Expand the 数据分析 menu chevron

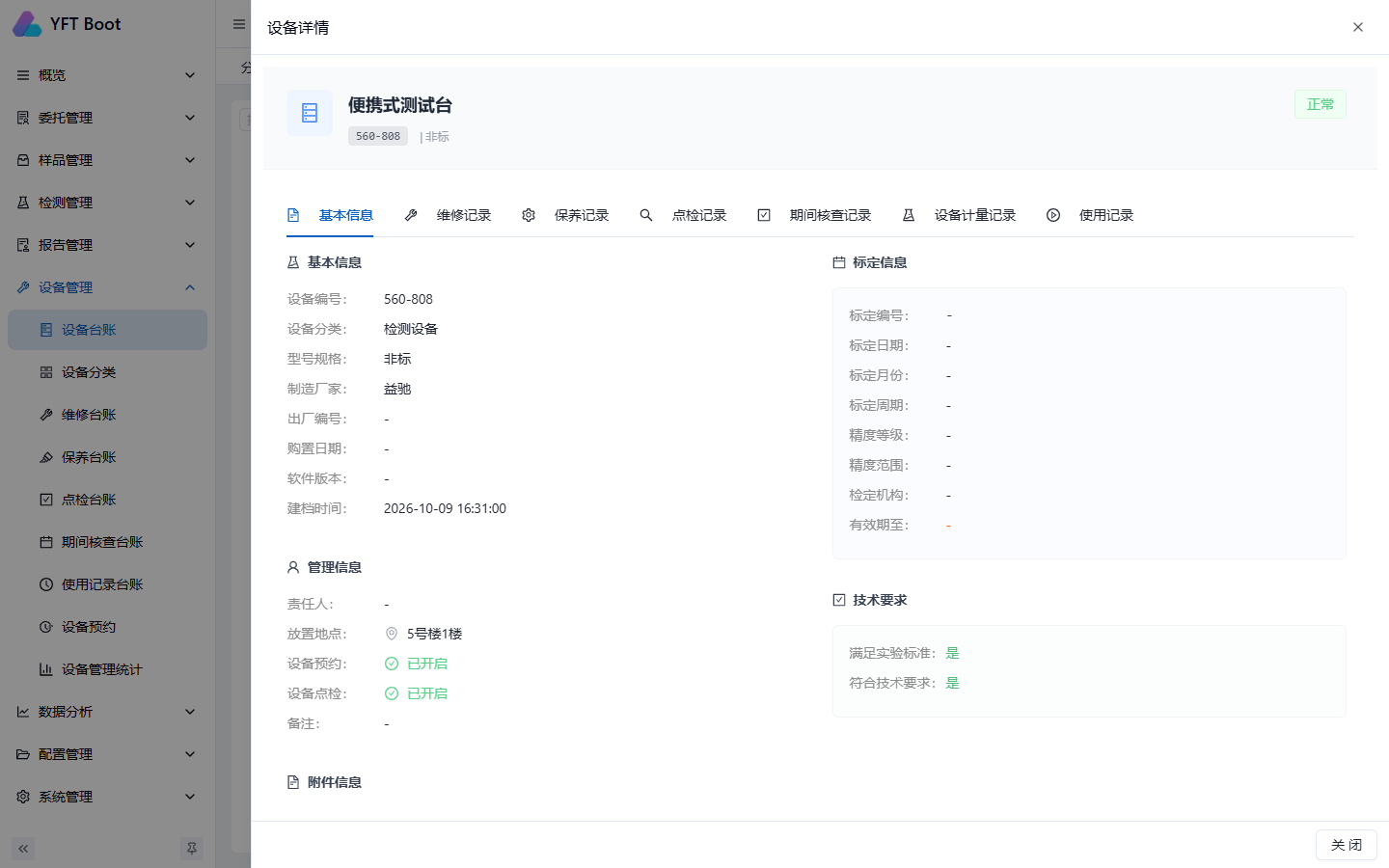[x=190, y=712]
